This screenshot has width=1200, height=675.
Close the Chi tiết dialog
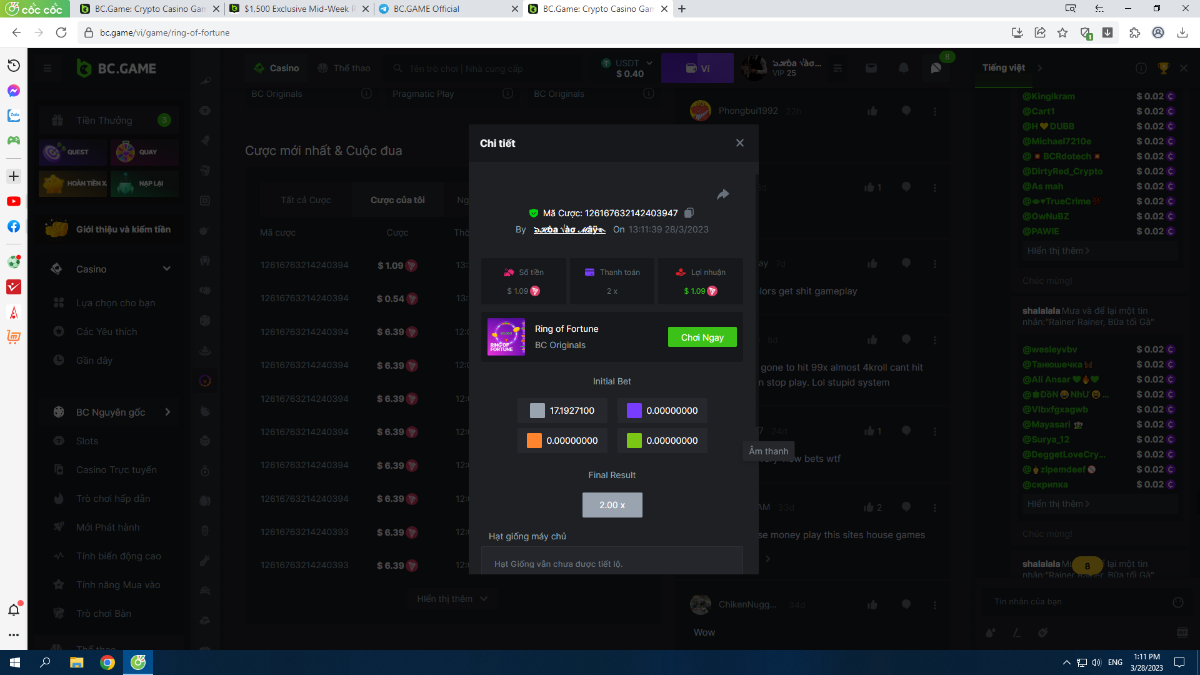[740, 143]
